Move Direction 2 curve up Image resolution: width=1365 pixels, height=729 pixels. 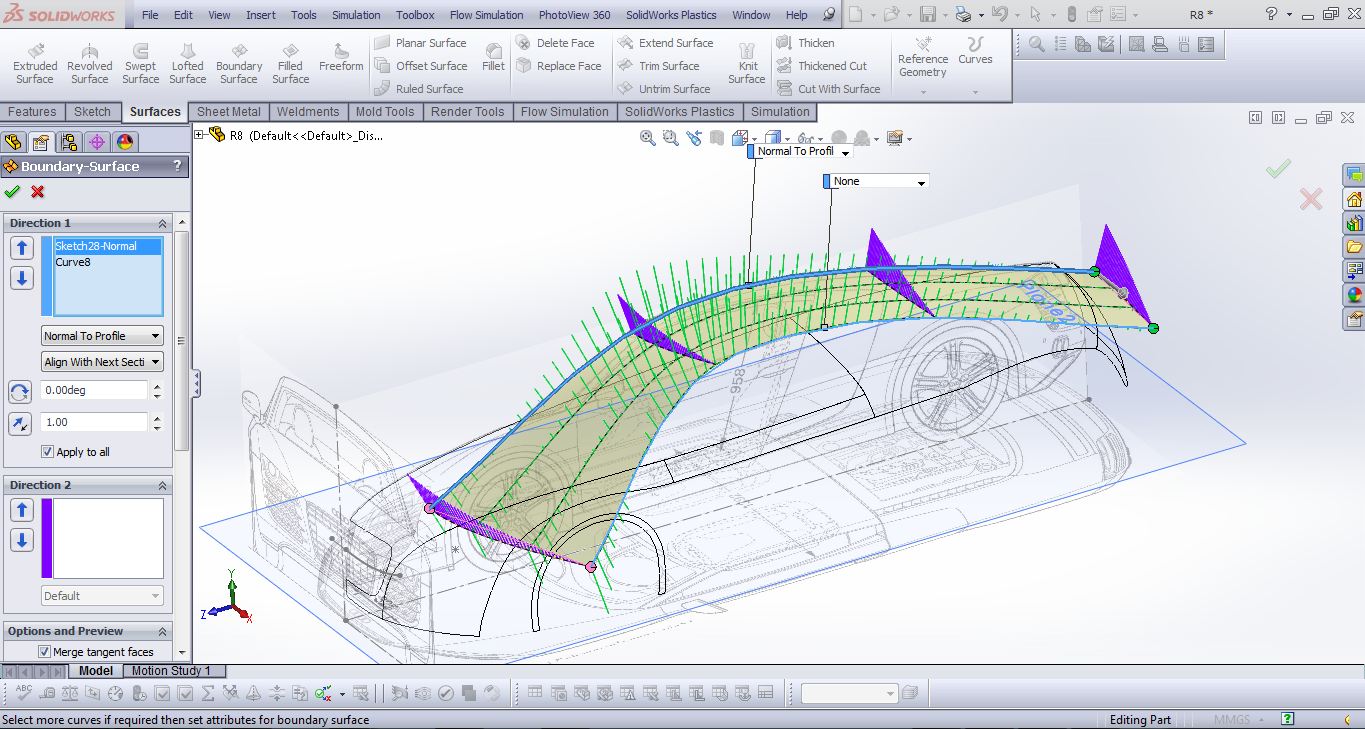pyautogui.click(x=22, y=510)
